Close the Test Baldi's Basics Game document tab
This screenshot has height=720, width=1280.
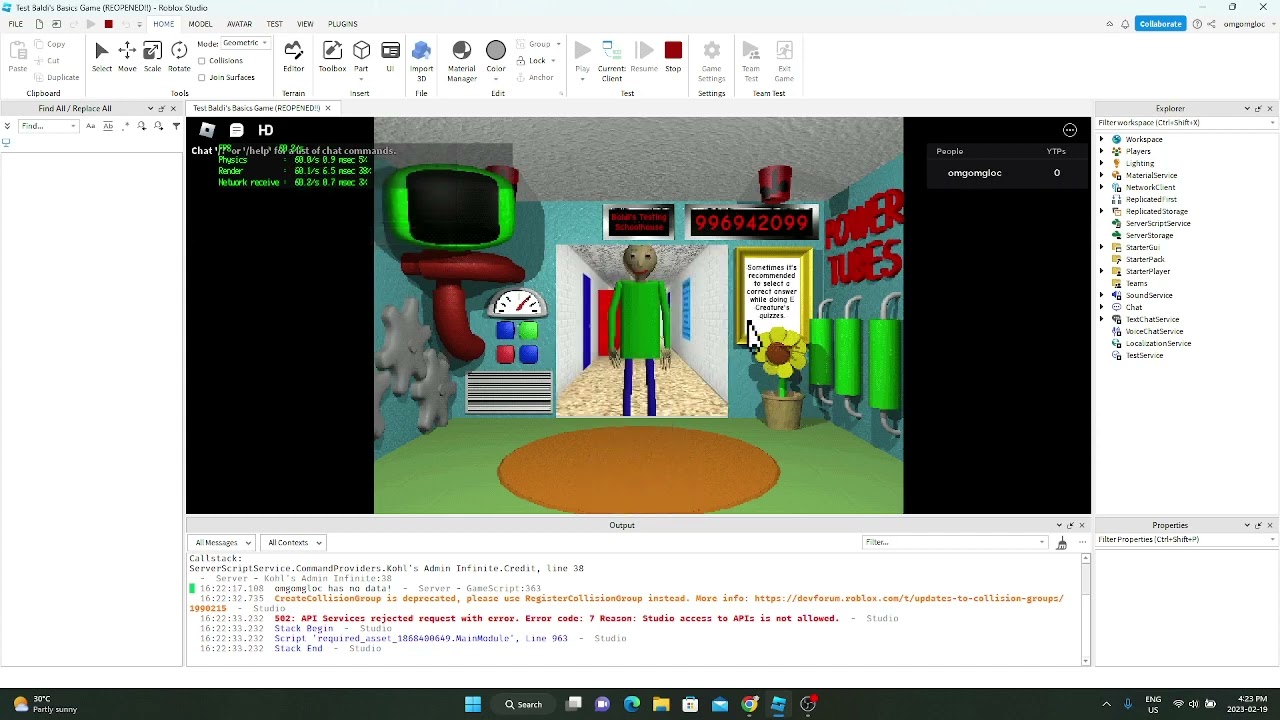click(327, 108)
